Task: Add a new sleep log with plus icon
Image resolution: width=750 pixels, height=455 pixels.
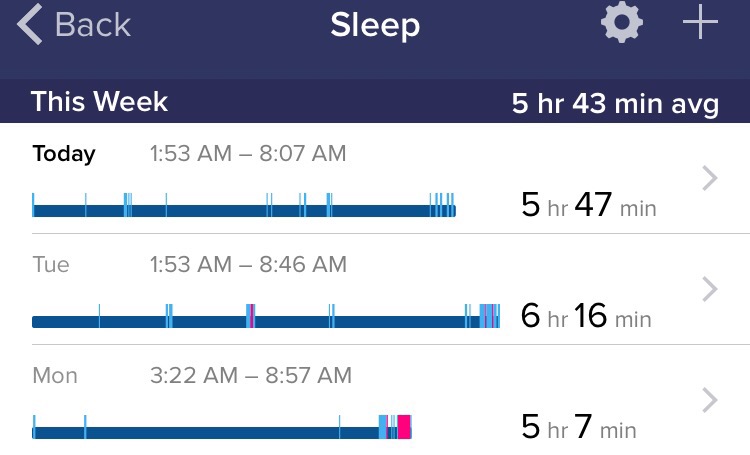Action: [700, 24]
